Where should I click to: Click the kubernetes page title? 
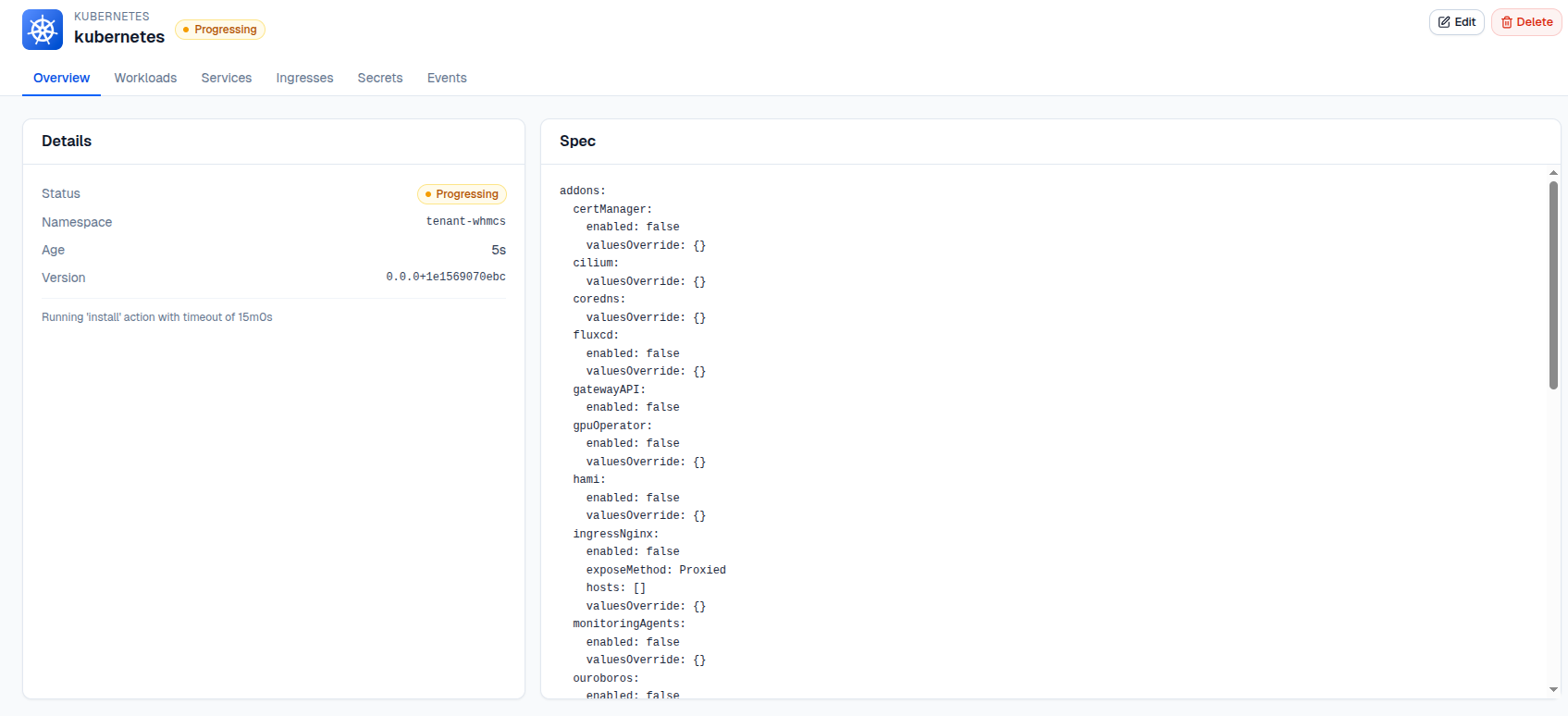pos(119,37)
